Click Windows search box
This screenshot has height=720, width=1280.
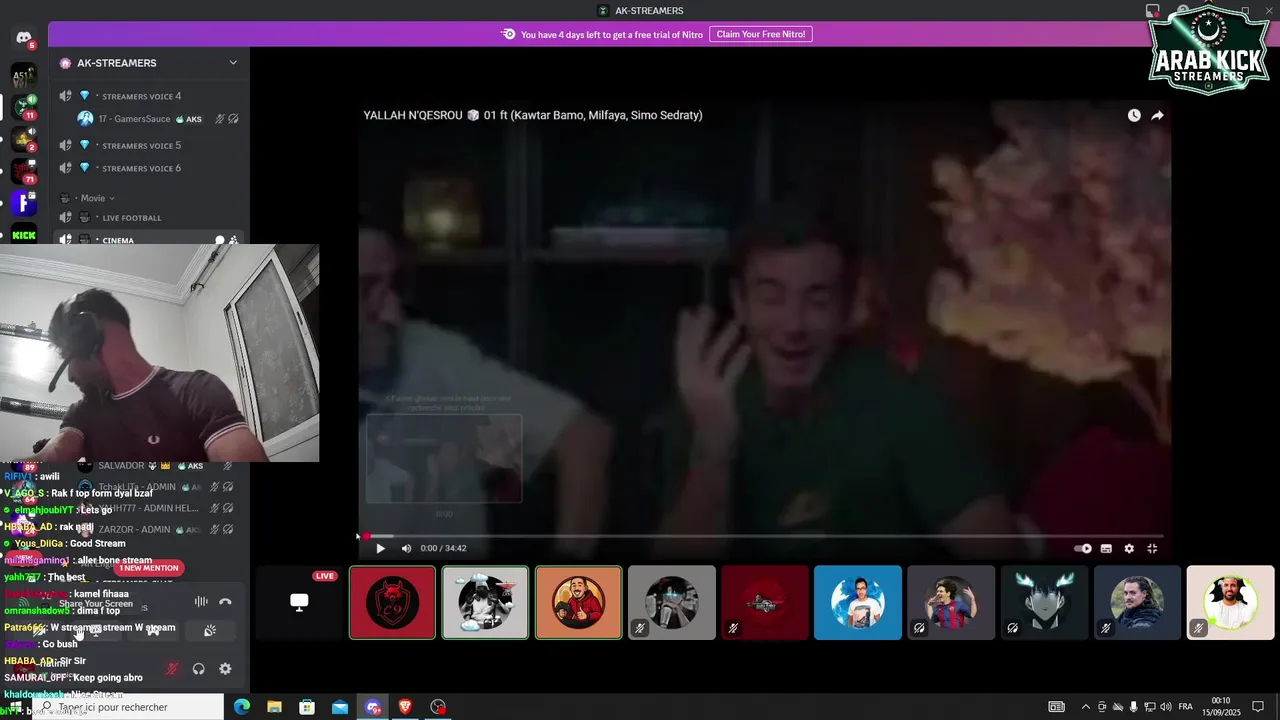pos(128,707)
